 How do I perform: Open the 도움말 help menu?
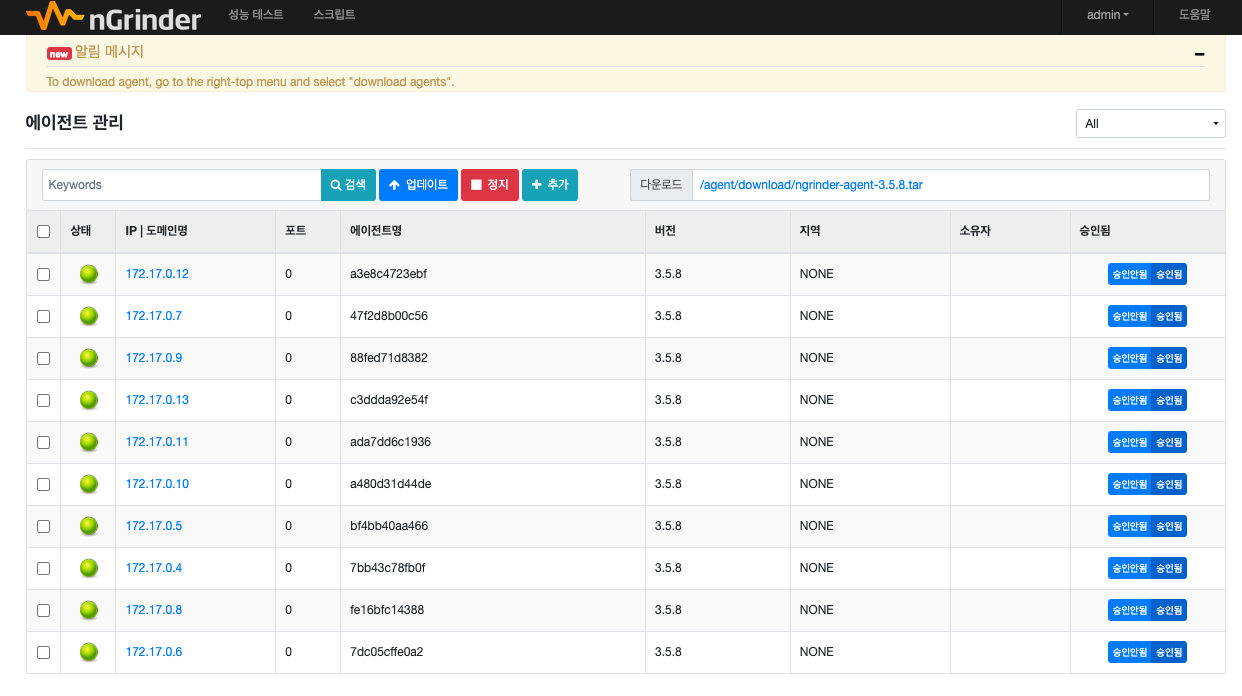(1194, 15)
